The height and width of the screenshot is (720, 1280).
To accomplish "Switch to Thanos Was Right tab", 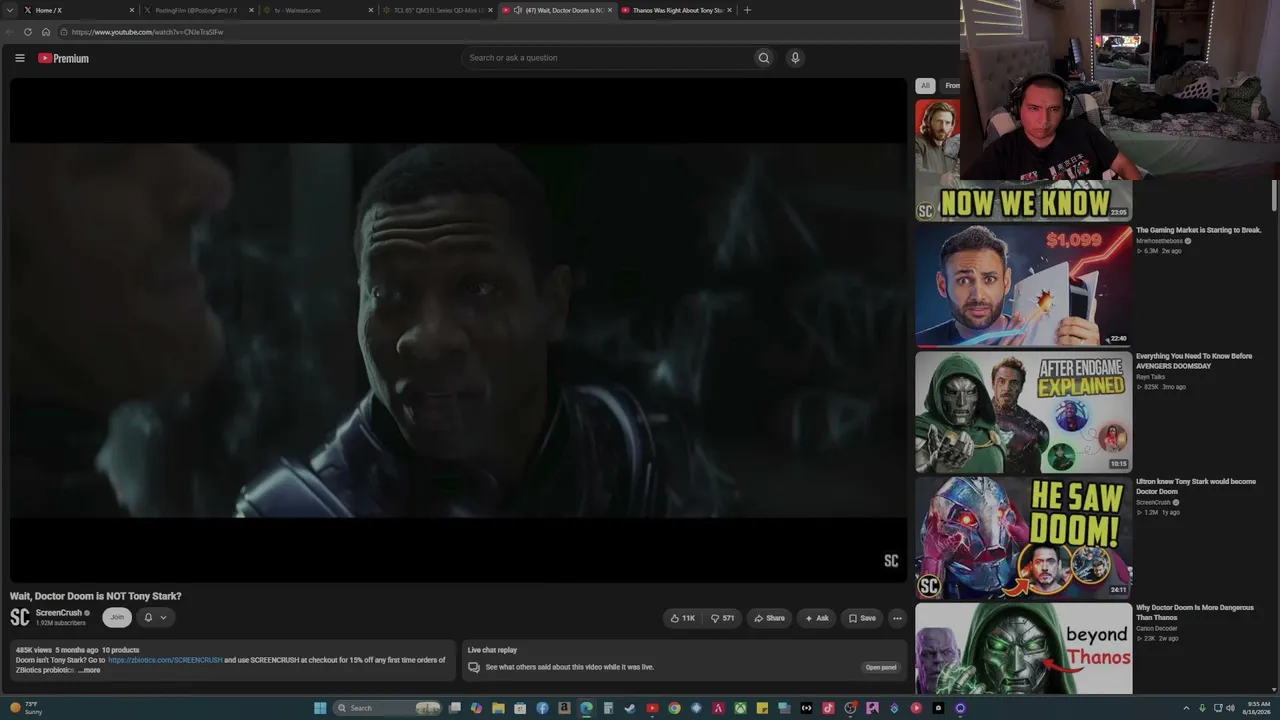I will coord(676,10).
